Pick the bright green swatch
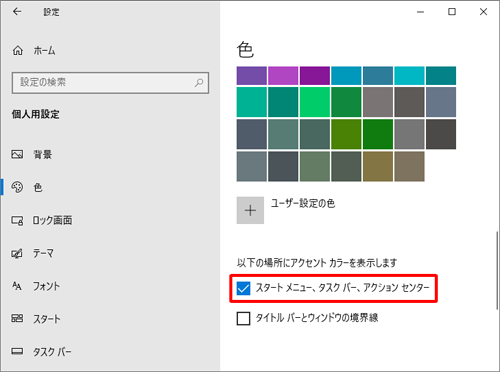Image resolution: width=500 pixels, height=372 pixels. click(315, 102)
